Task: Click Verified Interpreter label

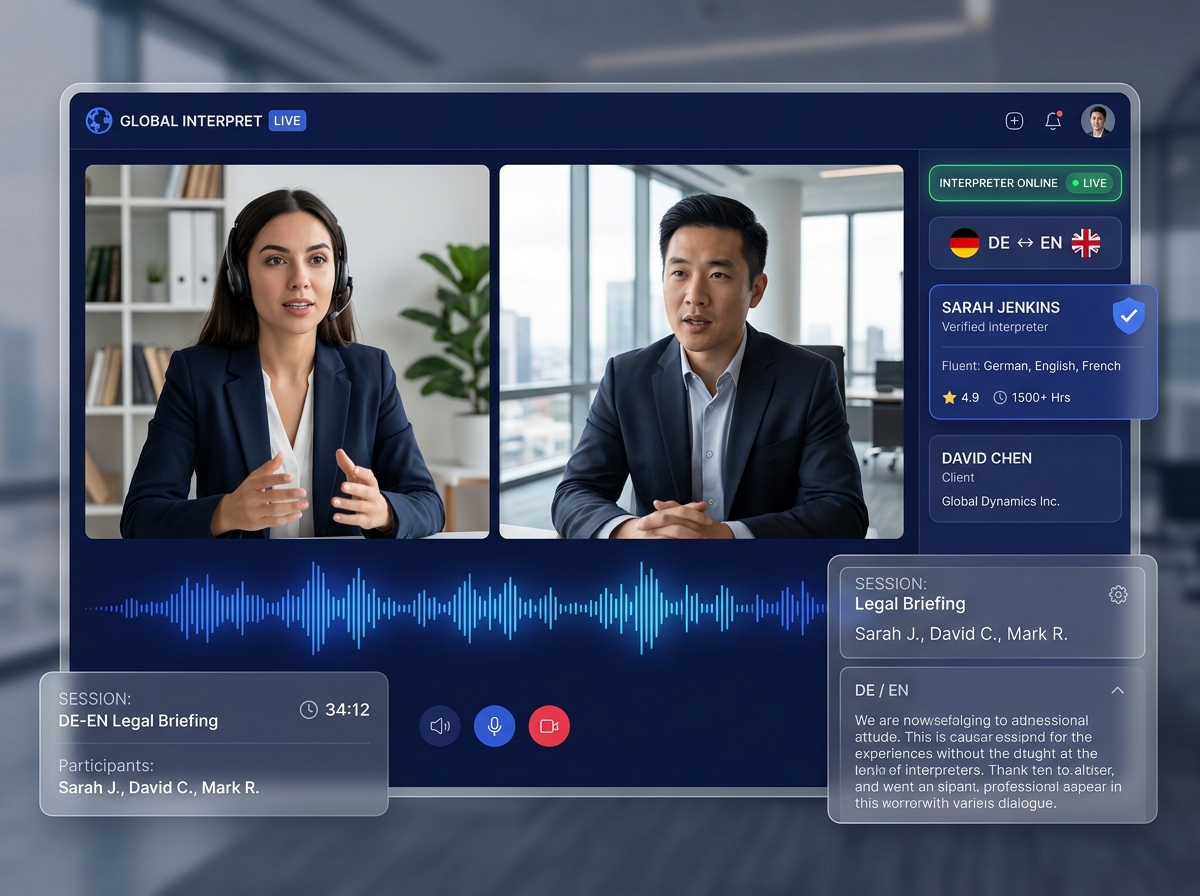Action: pos(995,327)
